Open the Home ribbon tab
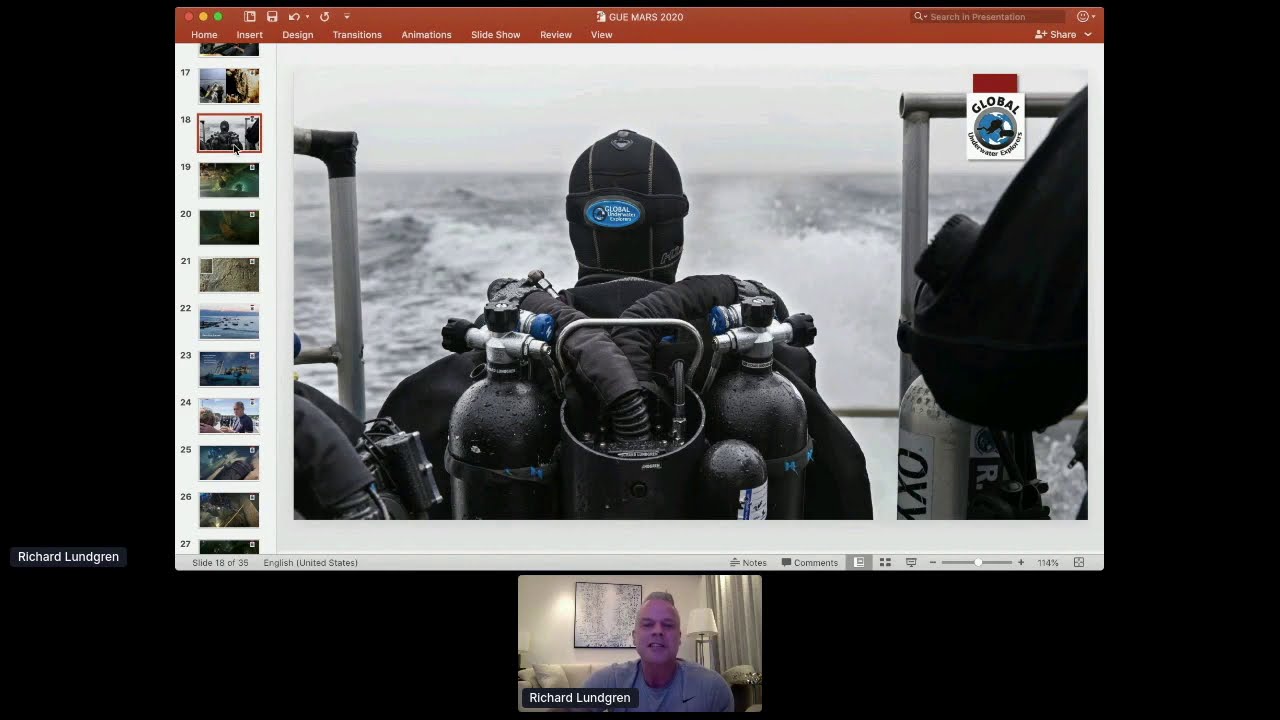The width and height of the screenshot is (1280, 720). click(204, 35)
